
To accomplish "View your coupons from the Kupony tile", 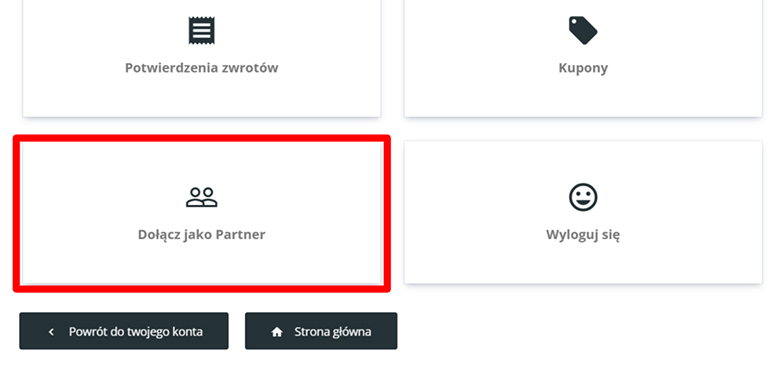I will pos(583,58).
